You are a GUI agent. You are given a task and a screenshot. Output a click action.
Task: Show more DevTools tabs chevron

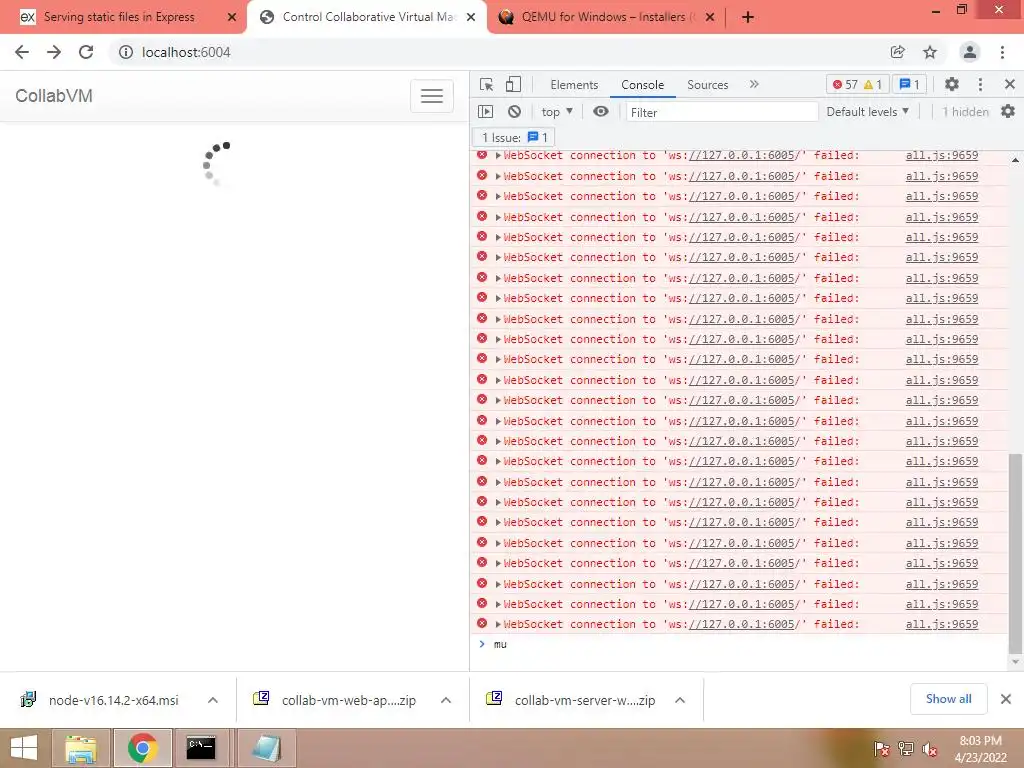click(754, 84)
